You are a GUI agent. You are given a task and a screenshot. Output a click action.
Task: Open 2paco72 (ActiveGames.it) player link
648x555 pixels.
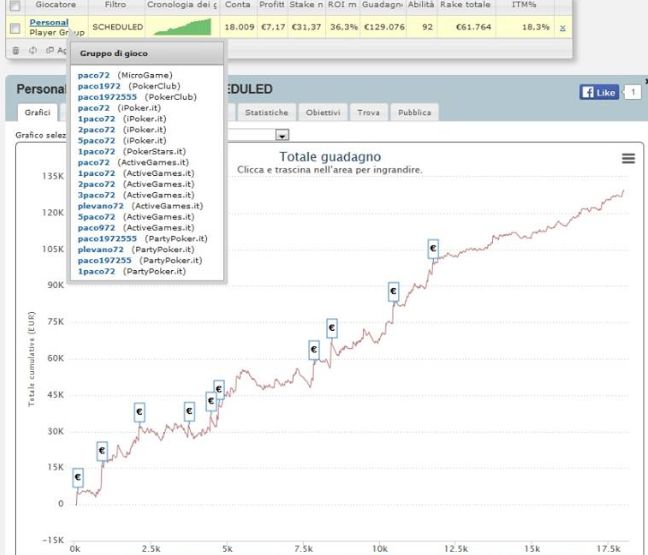point(96,184)
